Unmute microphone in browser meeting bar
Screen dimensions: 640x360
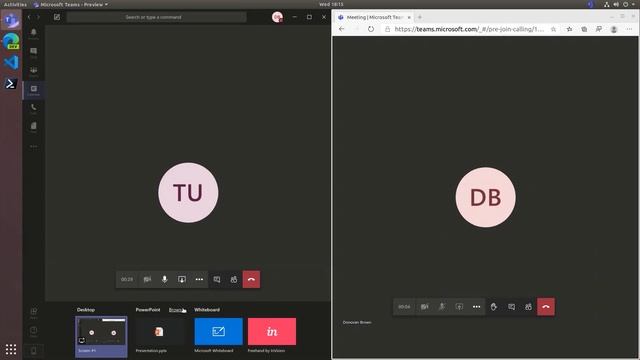click(442, 307)
